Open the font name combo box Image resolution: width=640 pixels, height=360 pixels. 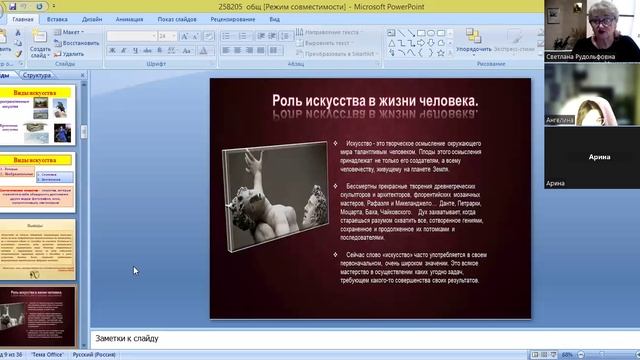point(131,36)
